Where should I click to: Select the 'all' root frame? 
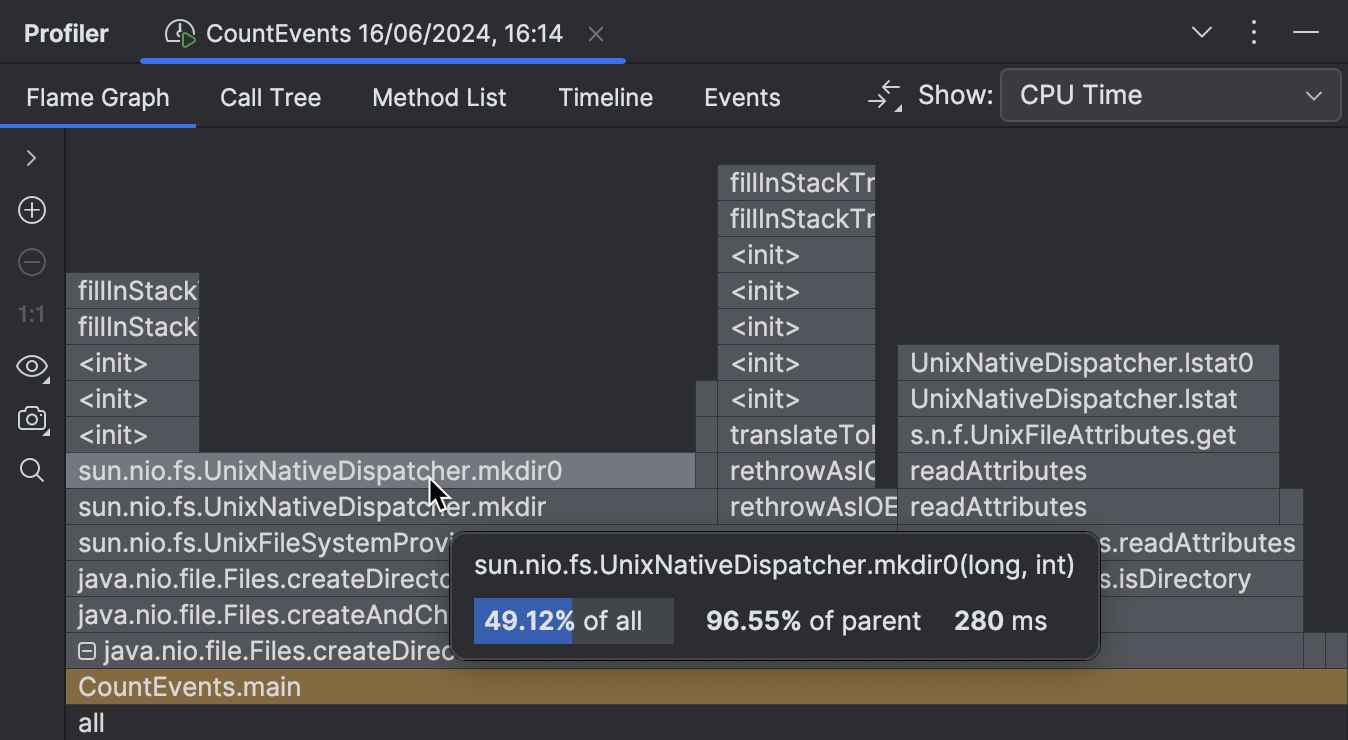[707, 723]
